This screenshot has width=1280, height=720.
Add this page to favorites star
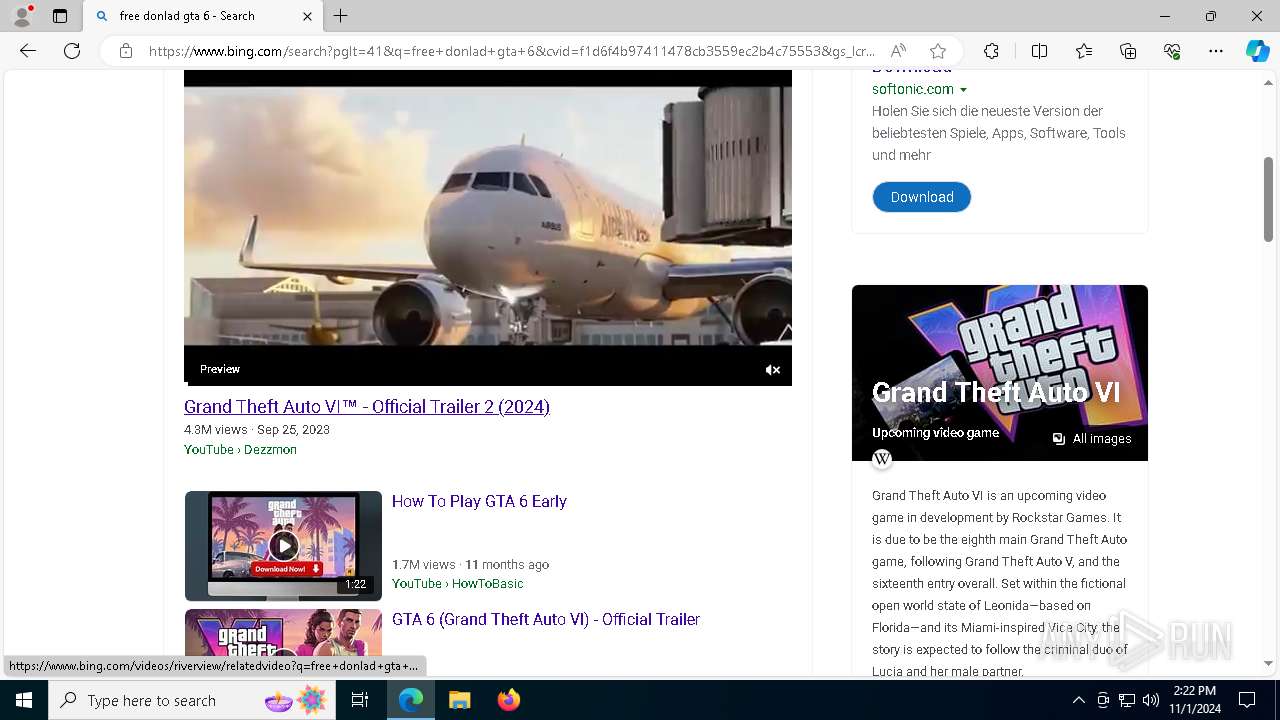point(938,51)
